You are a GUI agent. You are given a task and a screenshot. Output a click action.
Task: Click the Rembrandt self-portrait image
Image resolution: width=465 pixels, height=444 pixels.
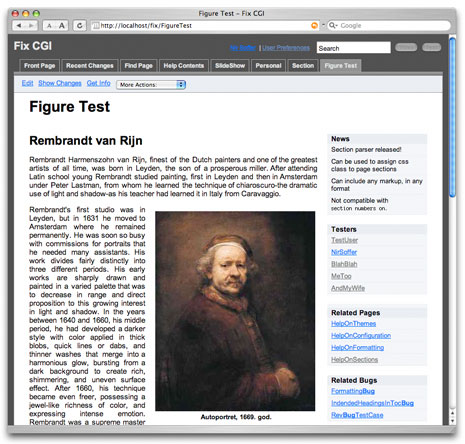pyautogui.click(x=235, y=311)
